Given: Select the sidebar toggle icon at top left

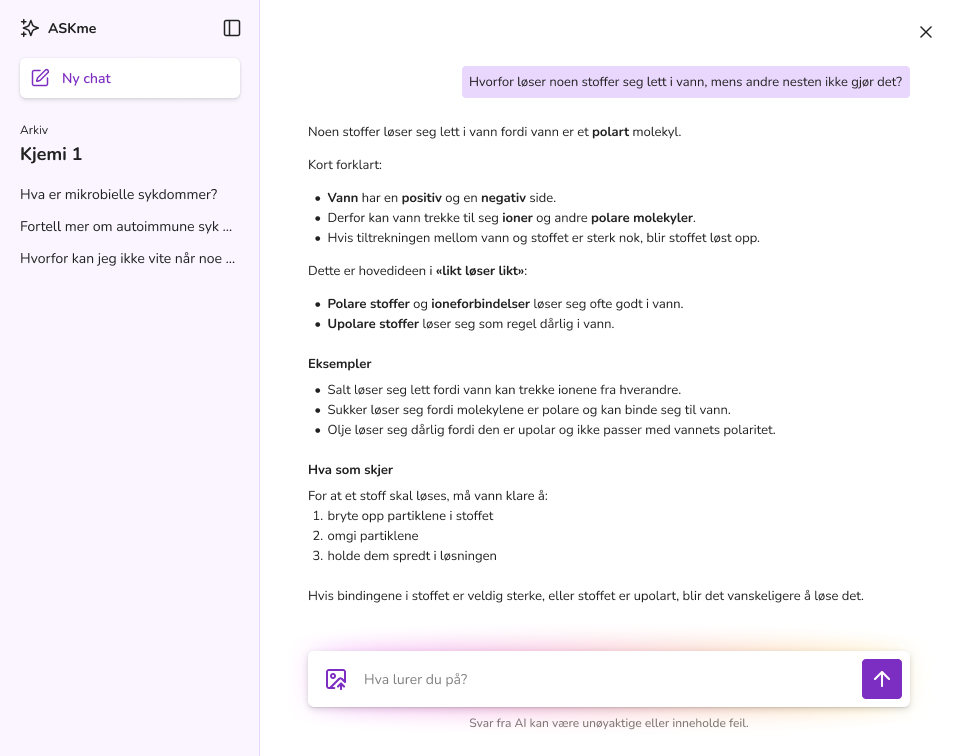Looking at the screenshot, I should coord(231,28).
